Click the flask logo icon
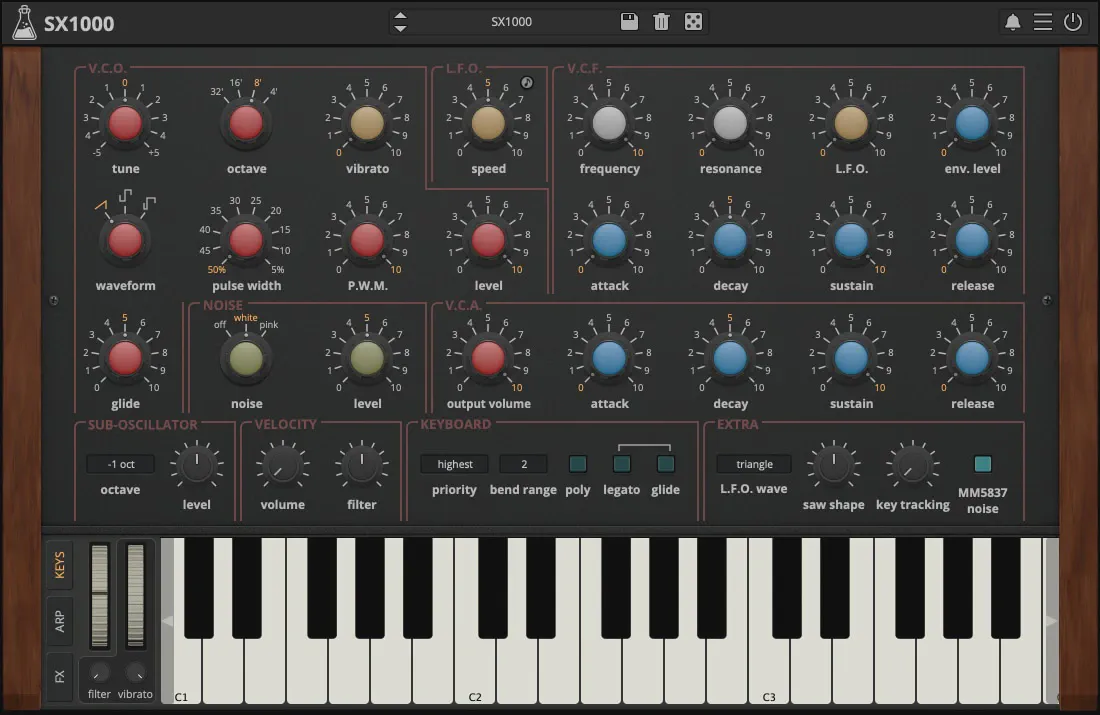The height and width of the screenshot is (715, 1100). [24, 23]
